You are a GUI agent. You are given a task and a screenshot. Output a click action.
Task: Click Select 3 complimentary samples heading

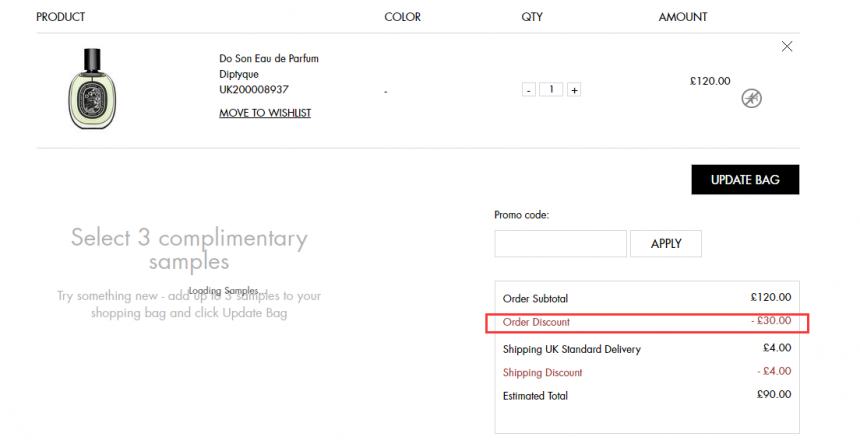pyautogui.click(x=189, y=250)
